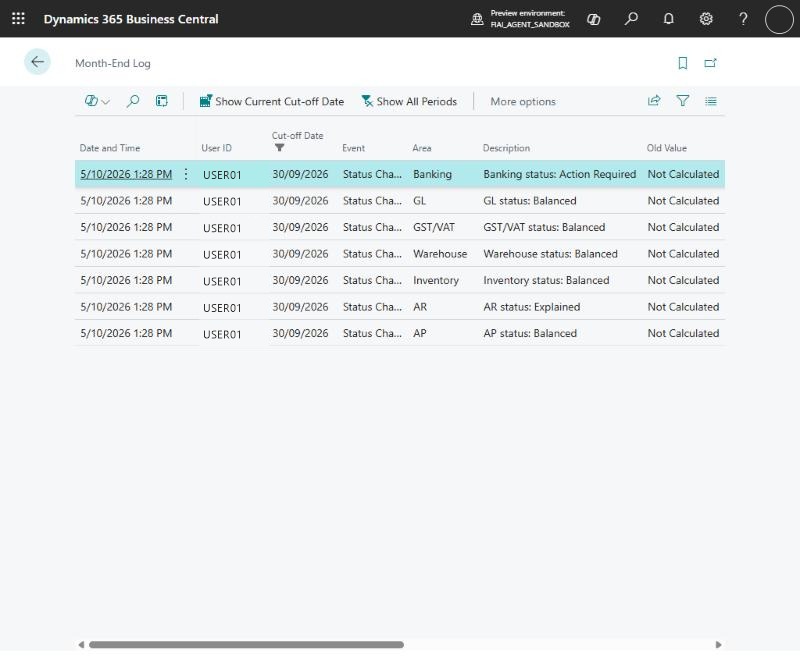Select the 'Warehouse status: Balanced' cell
This screenshot has height=671, width=800.
point(550,254)
